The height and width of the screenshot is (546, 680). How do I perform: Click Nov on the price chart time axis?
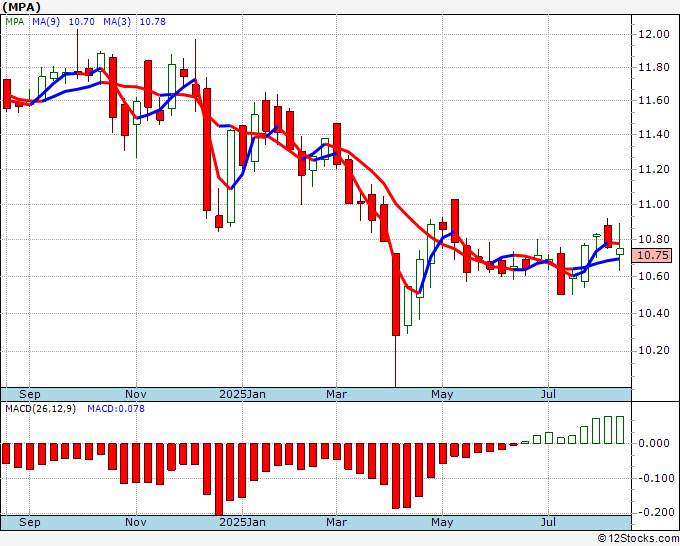(x=136, y=394)
